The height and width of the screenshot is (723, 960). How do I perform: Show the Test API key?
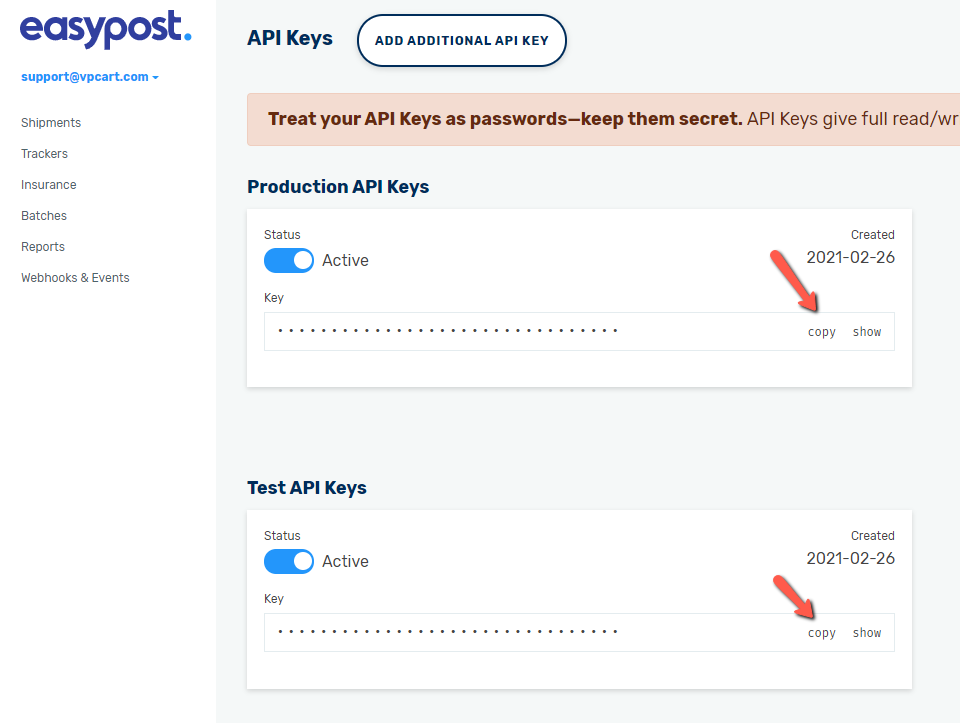pyautogui.click(x=867, y=633)
